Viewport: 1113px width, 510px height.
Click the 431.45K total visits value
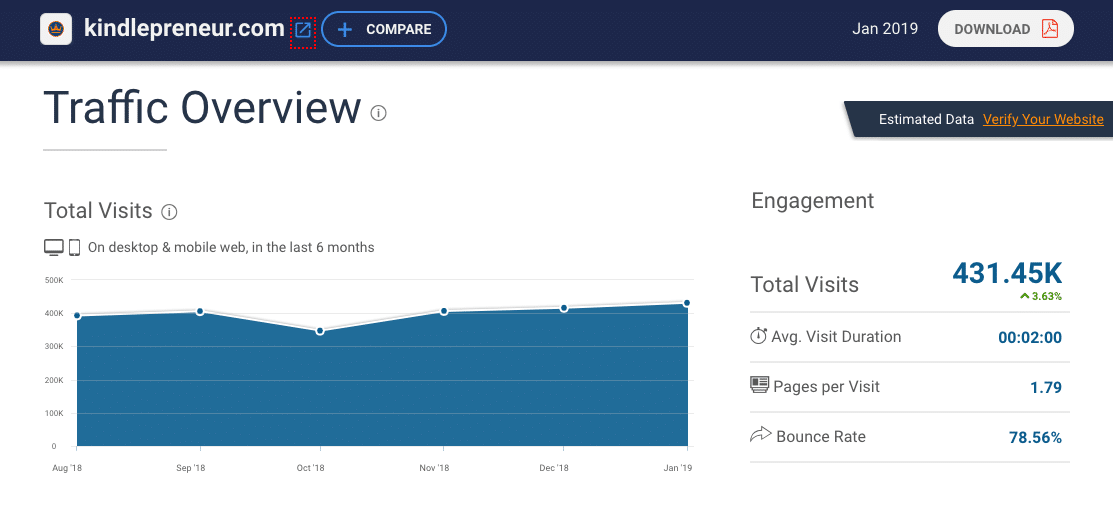pos(1006,272)
